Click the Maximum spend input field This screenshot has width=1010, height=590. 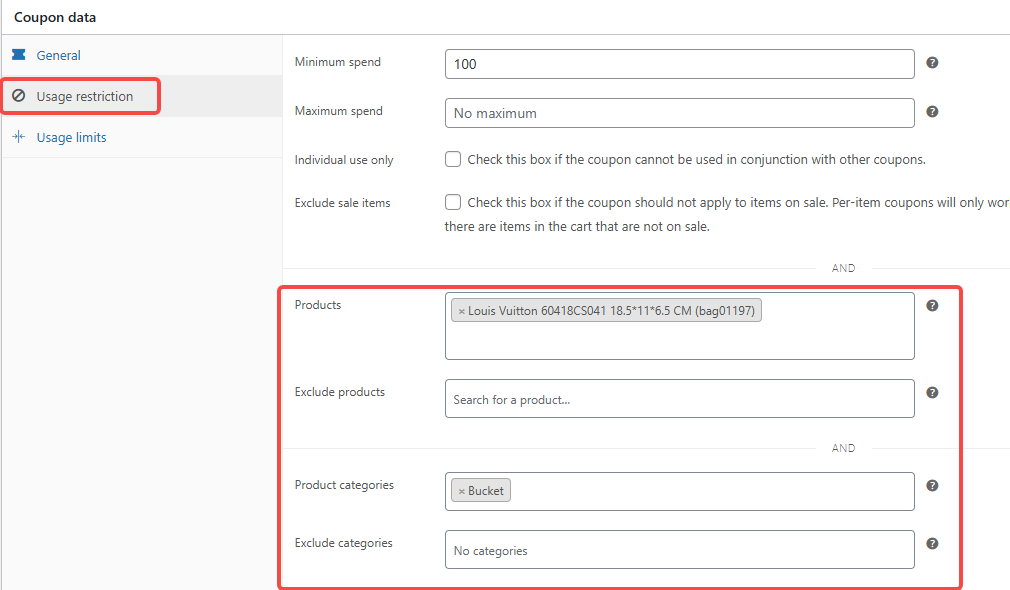[x=679, y=113]
